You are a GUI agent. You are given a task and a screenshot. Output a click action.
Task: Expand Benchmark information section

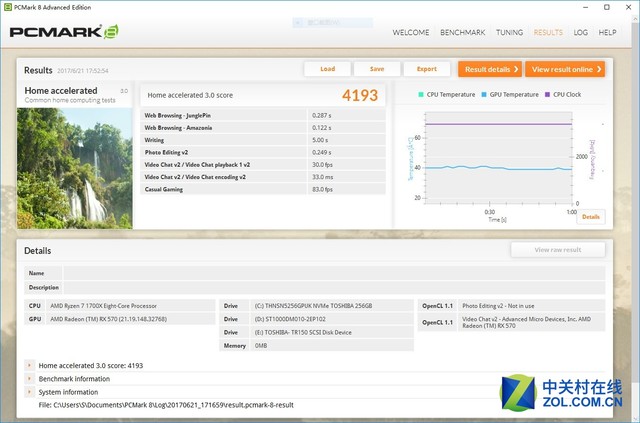point(29,378)
